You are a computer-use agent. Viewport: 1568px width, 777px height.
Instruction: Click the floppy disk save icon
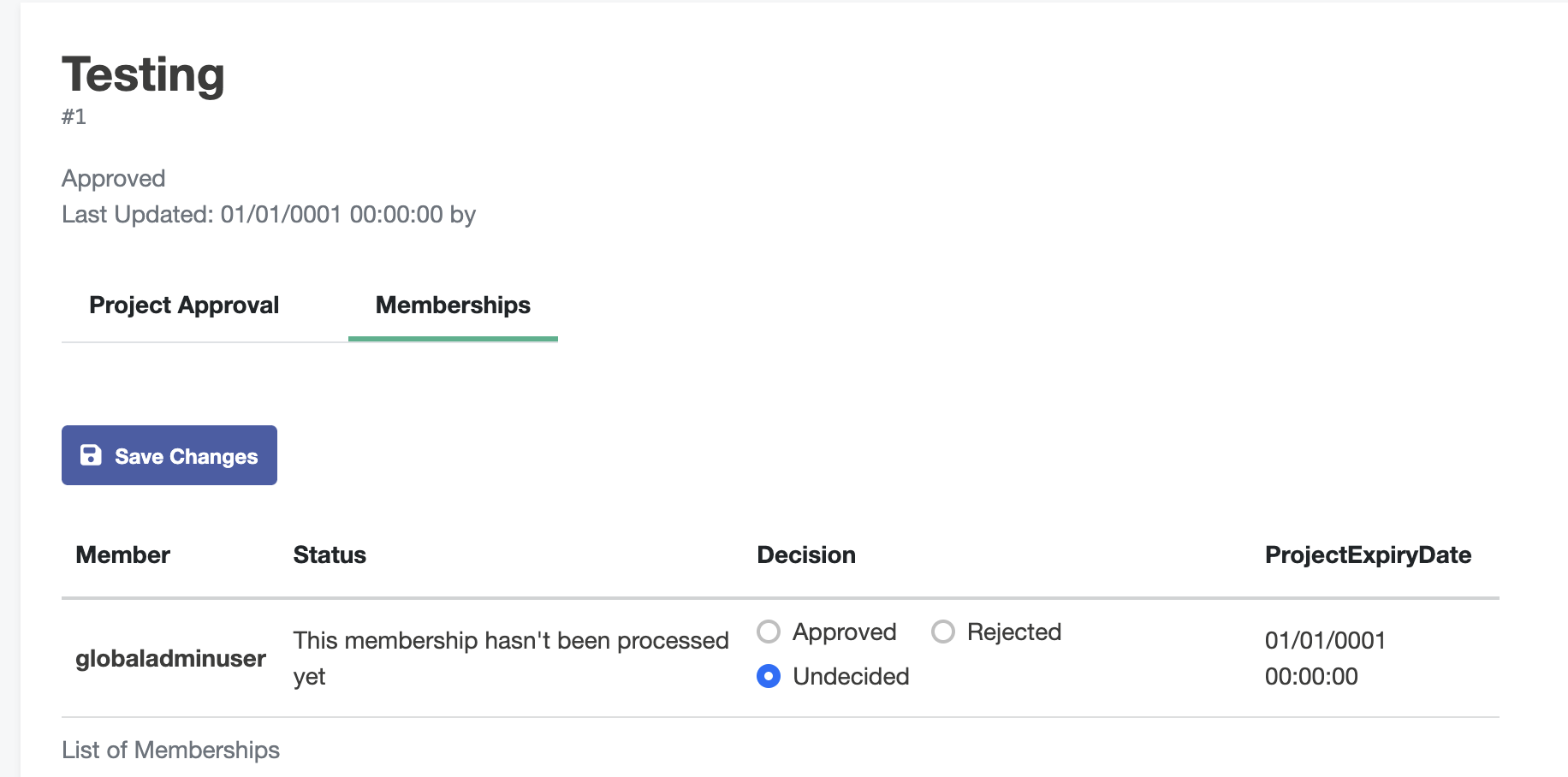91,455
